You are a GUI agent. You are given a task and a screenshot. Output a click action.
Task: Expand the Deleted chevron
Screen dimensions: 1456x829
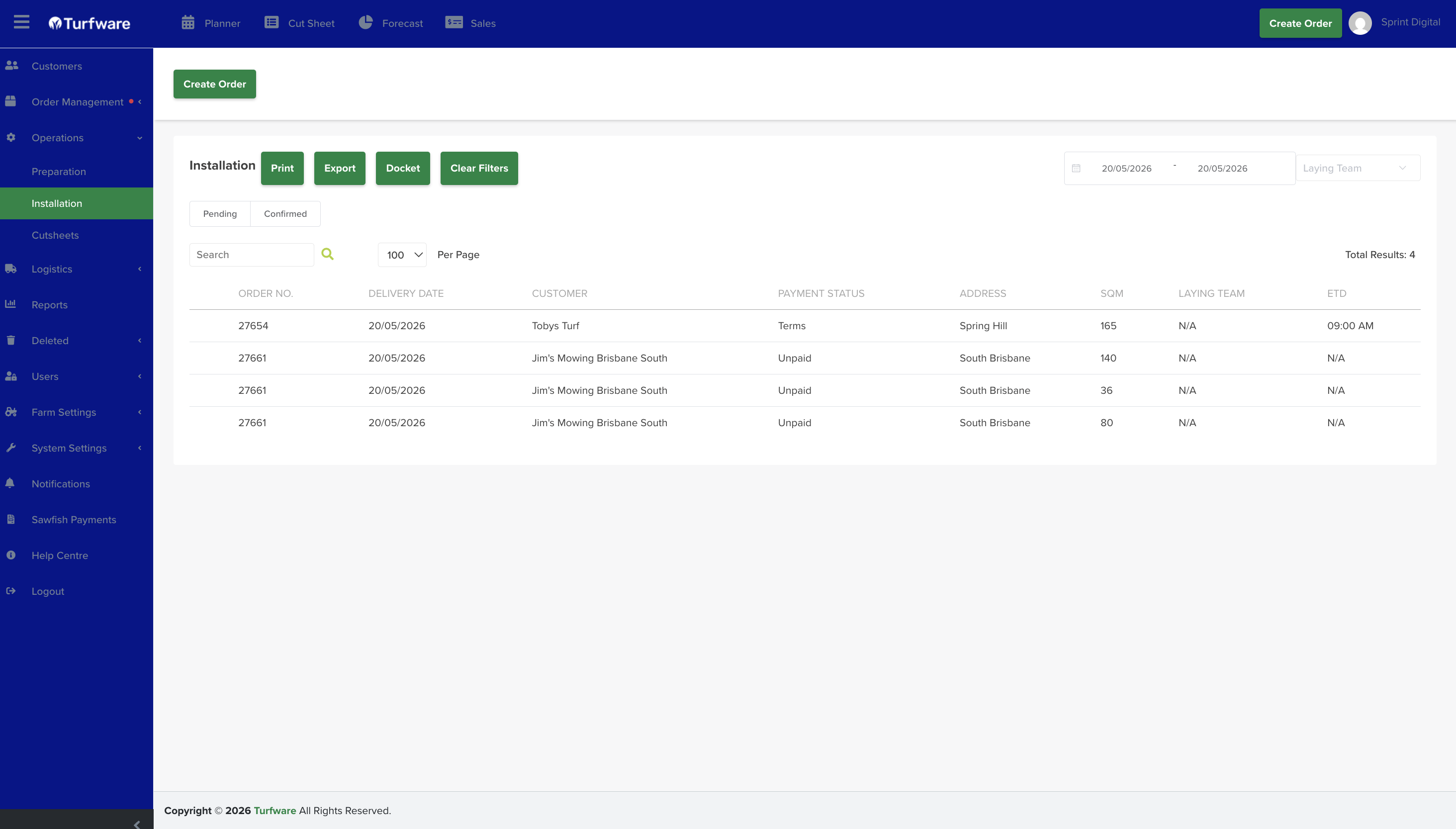pos(139,341)
